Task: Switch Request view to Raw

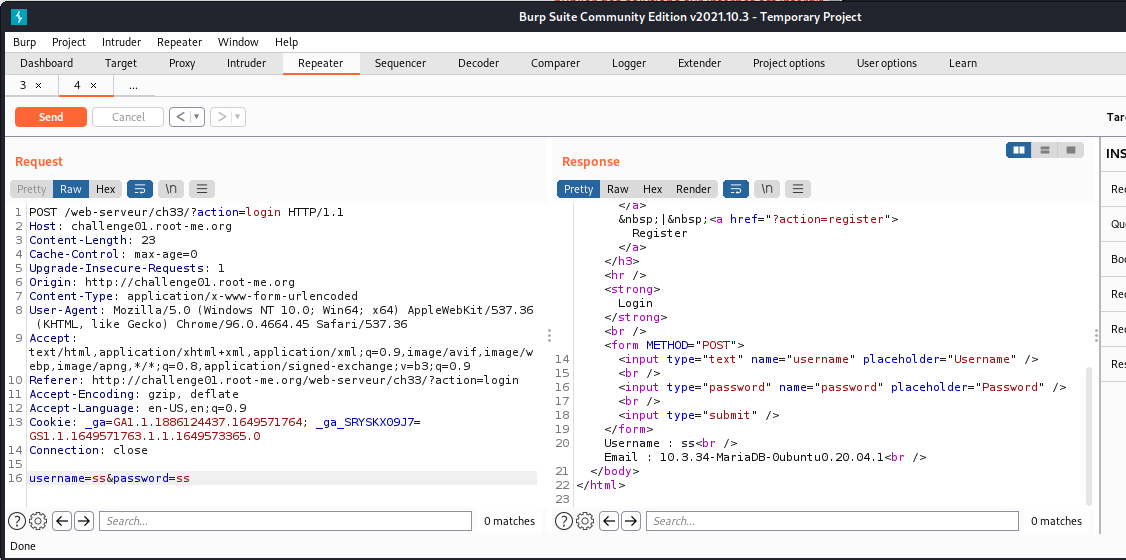Action: pos(71,189)
